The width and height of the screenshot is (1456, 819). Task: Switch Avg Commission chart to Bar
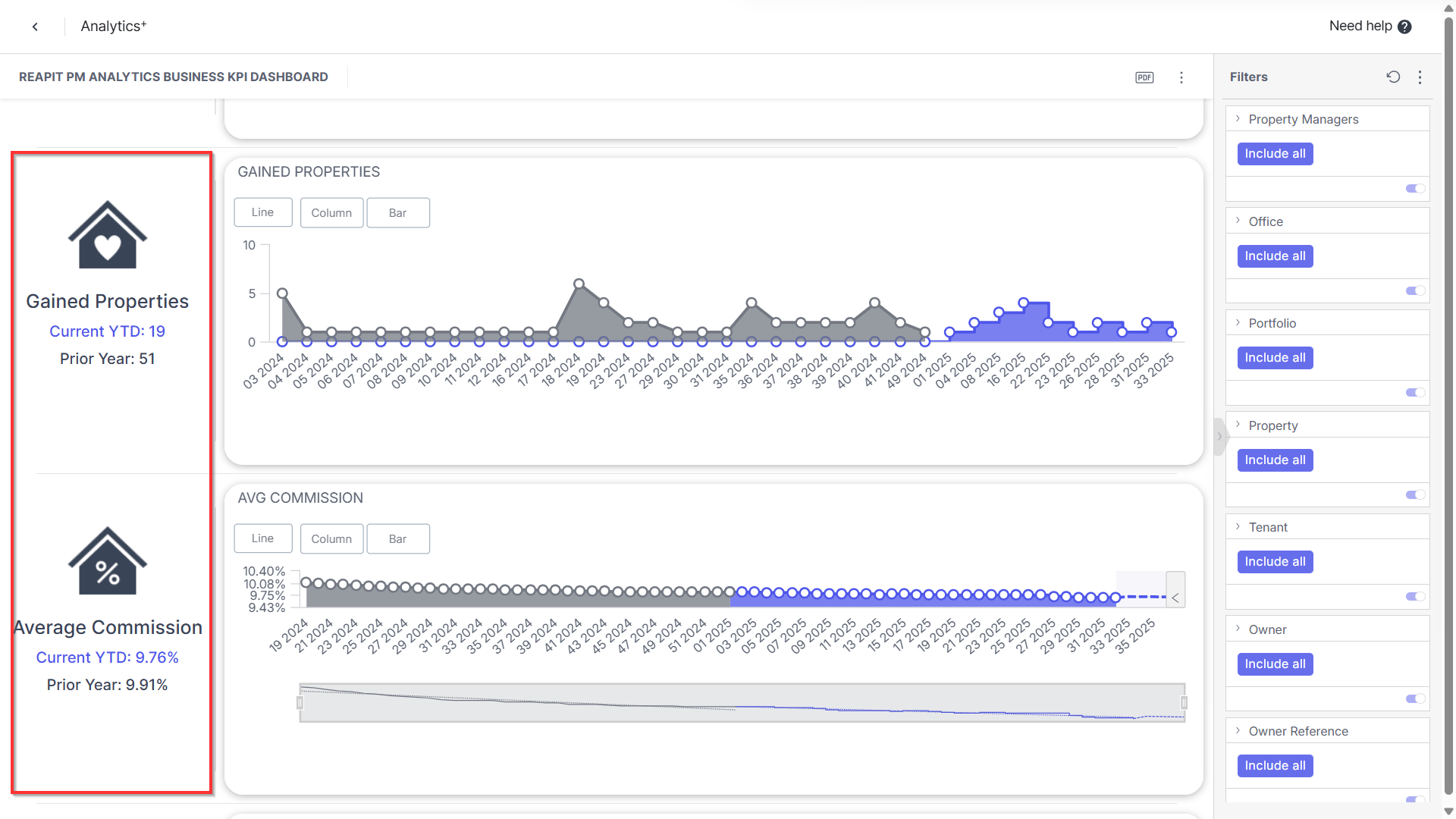click(398, 538)
